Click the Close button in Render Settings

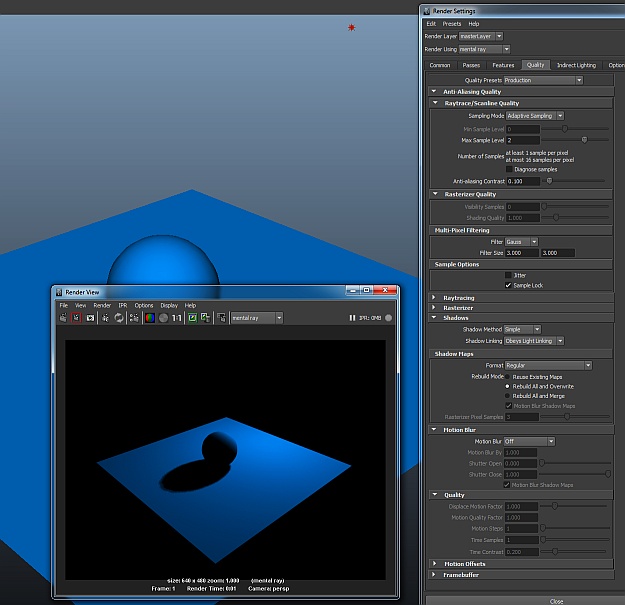click(556, 601)
